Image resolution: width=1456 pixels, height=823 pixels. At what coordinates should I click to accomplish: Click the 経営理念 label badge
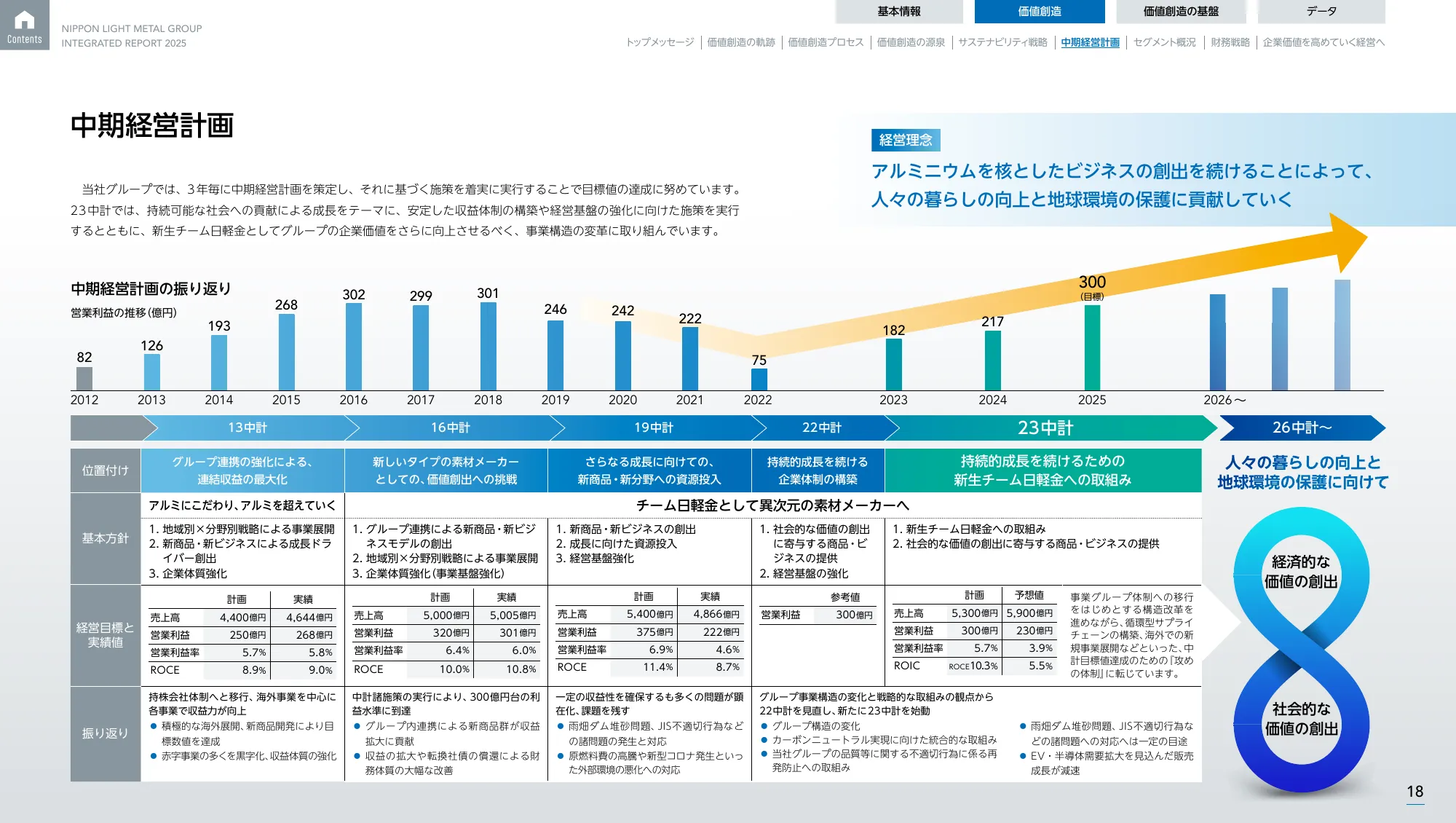point(906,138)
